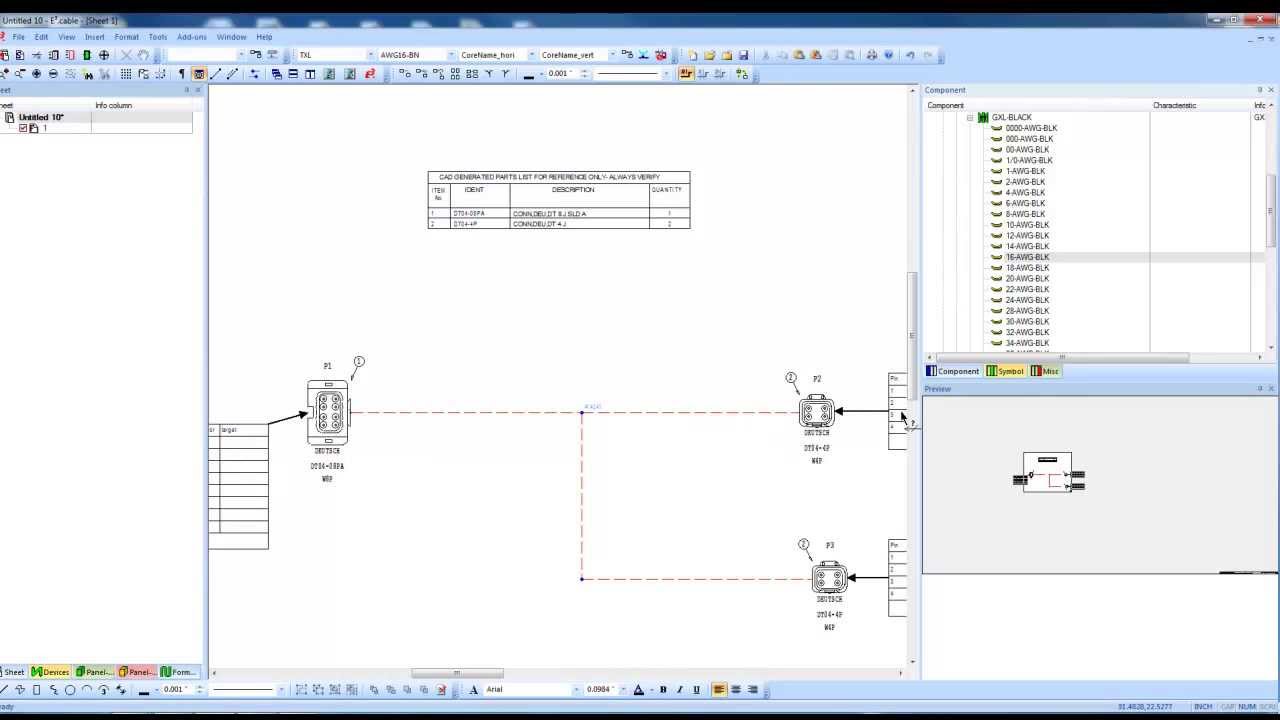Open the Add-ons menu

tap(191, 37)
